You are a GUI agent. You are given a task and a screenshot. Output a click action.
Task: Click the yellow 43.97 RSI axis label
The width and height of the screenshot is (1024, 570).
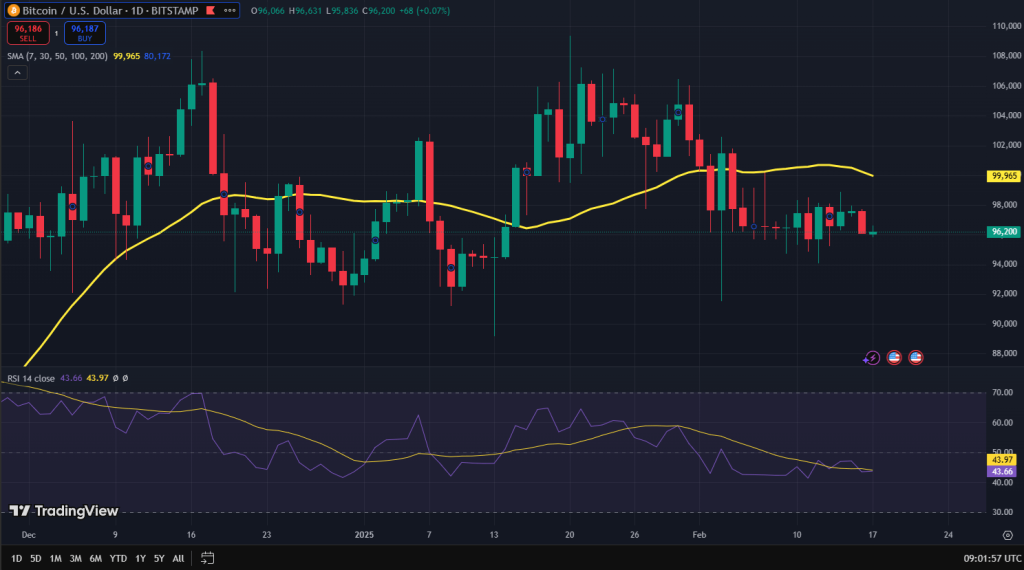[x=1002, y=460]
